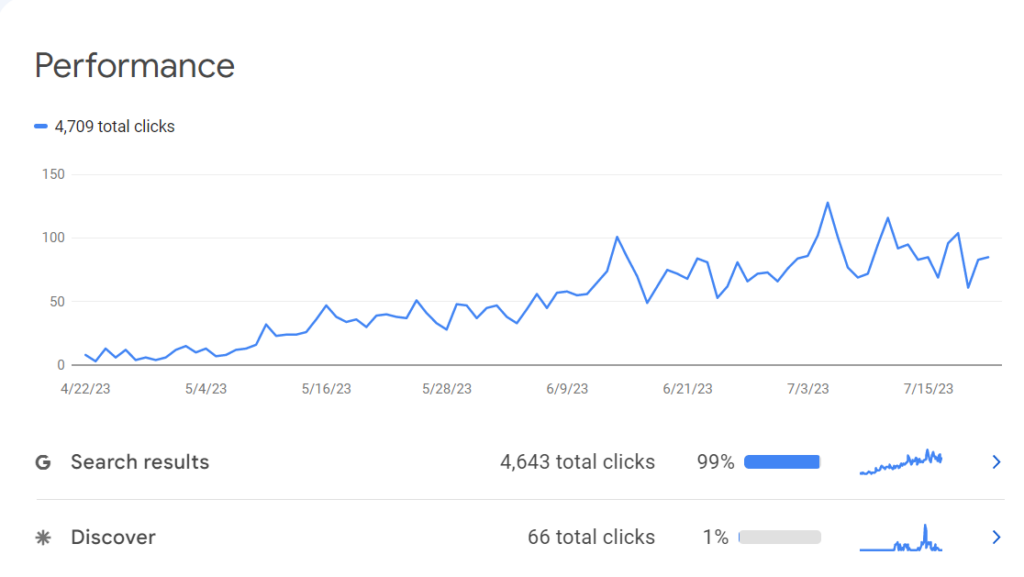Open the Discover row label
Image resolution: width=1024 pixels, height=577 pixels.
(x=113, y=537)
